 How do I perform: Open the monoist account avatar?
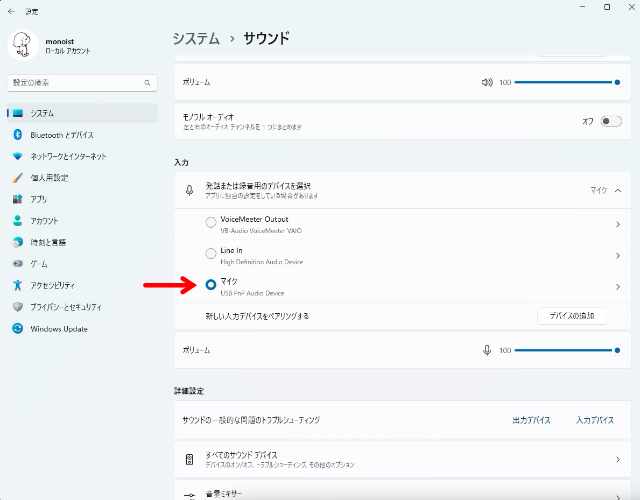[23, 45]
